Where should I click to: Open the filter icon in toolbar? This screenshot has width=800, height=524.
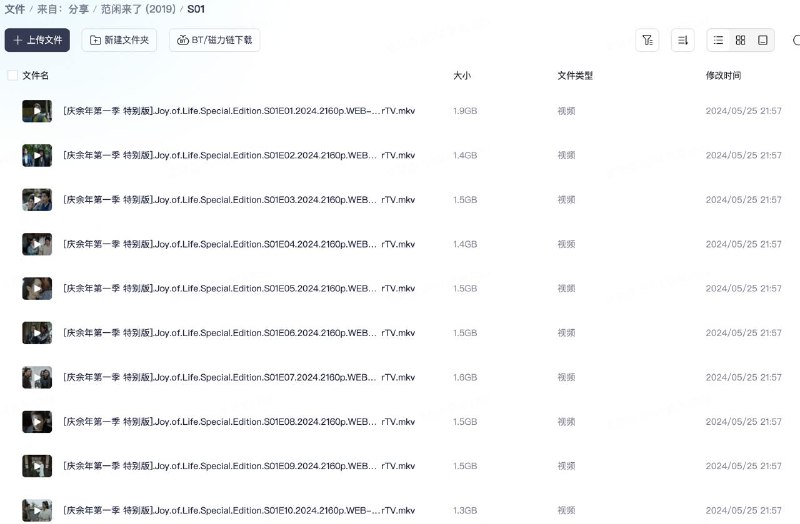pos(647,40)
